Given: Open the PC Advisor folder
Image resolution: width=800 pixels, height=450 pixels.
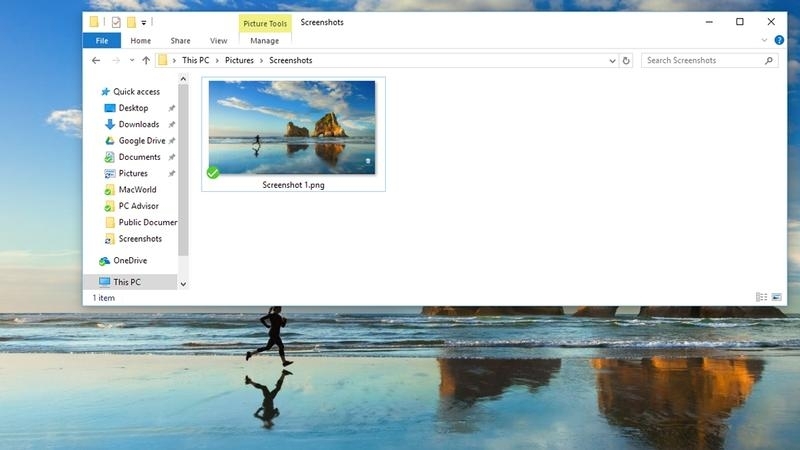Looking at the screenshot, I should (138, 206).
